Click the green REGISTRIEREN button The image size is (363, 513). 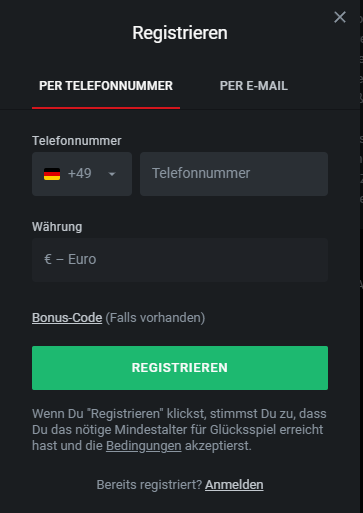pos(180,368)
